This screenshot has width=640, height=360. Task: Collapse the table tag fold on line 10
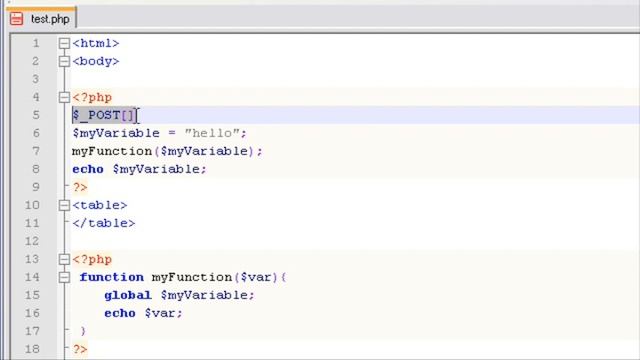[x=64, y=205]
